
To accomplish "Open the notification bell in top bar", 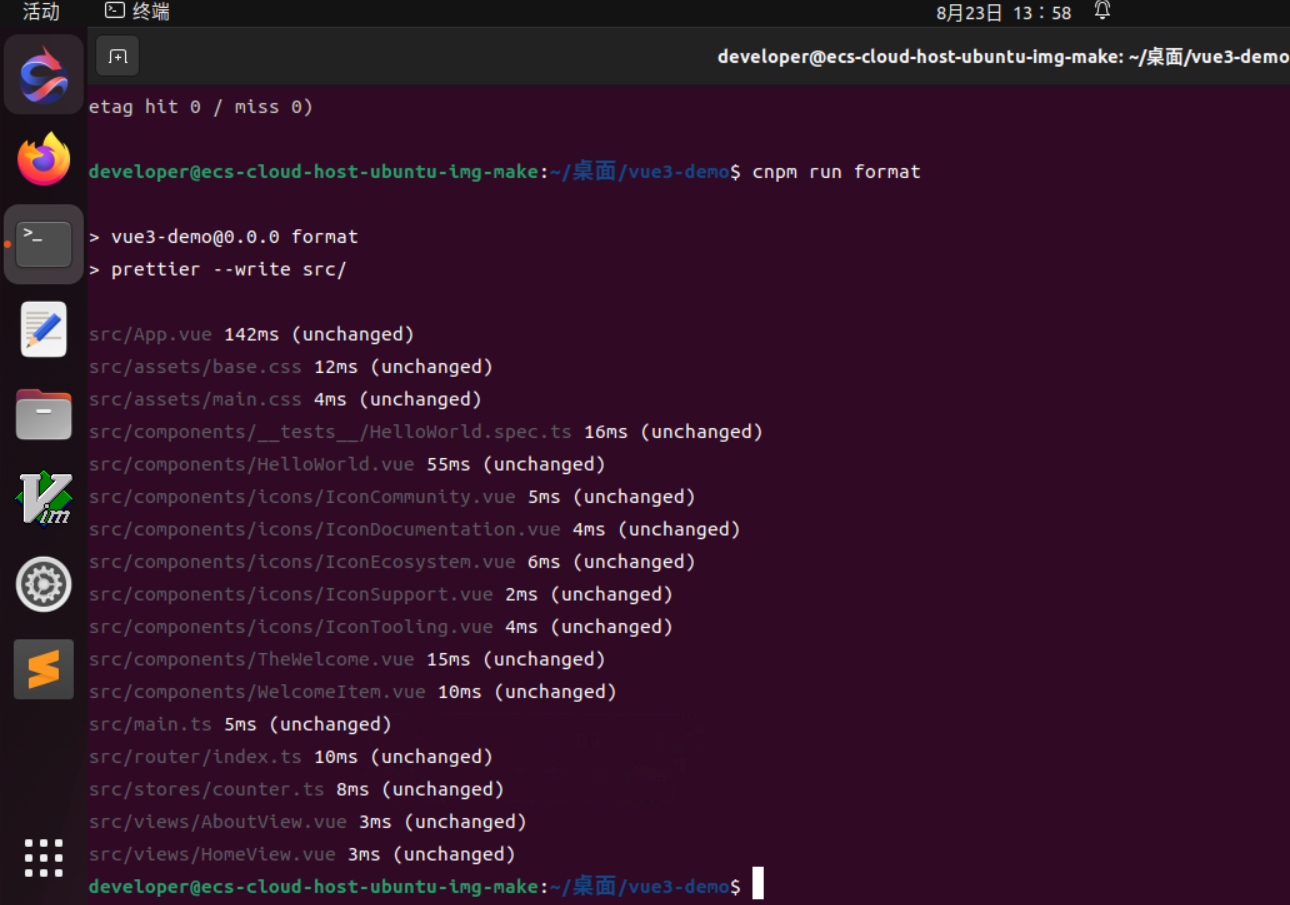I will [1102, 12].
